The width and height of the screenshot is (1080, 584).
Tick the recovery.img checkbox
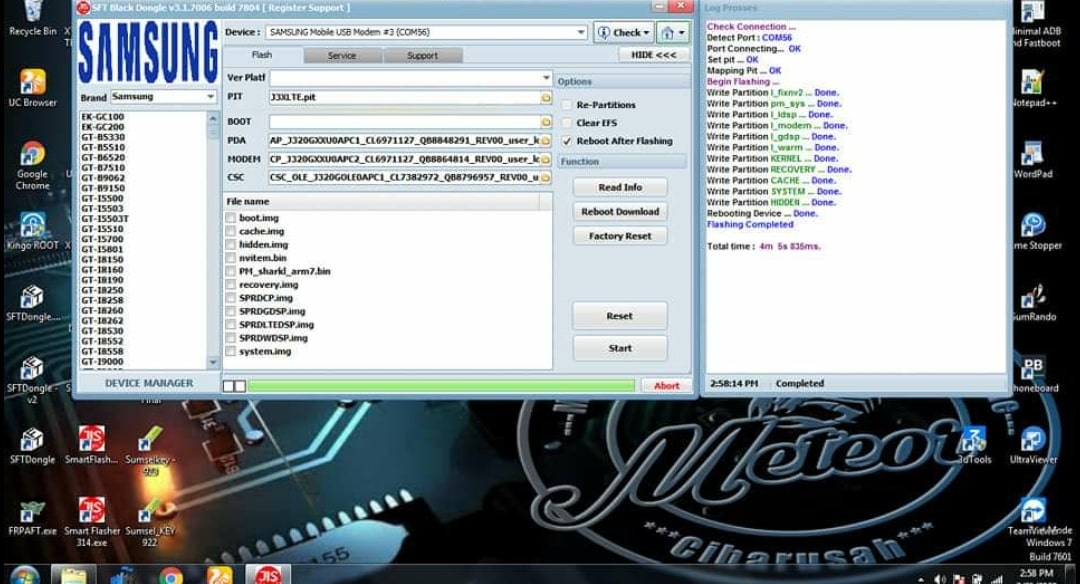click(231, 284)
